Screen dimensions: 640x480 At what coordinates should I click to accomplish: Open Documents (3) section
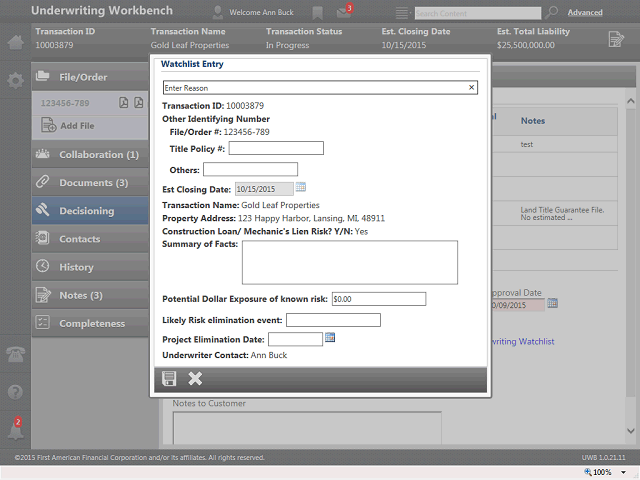click(x=90, y=182)
